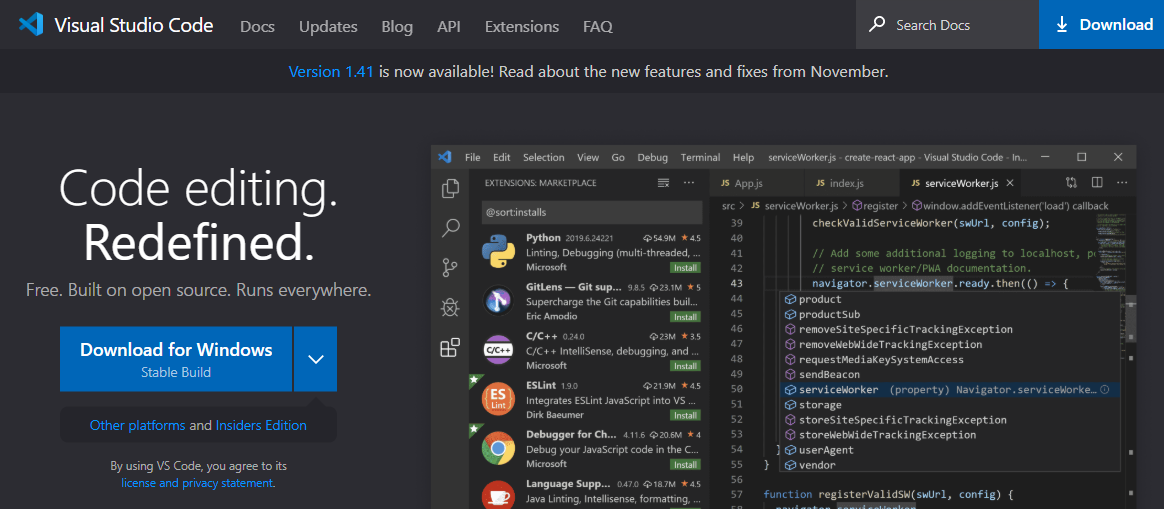Open the Extensions icon in activity bar
1164x509 pixels.
pos(450,347)
